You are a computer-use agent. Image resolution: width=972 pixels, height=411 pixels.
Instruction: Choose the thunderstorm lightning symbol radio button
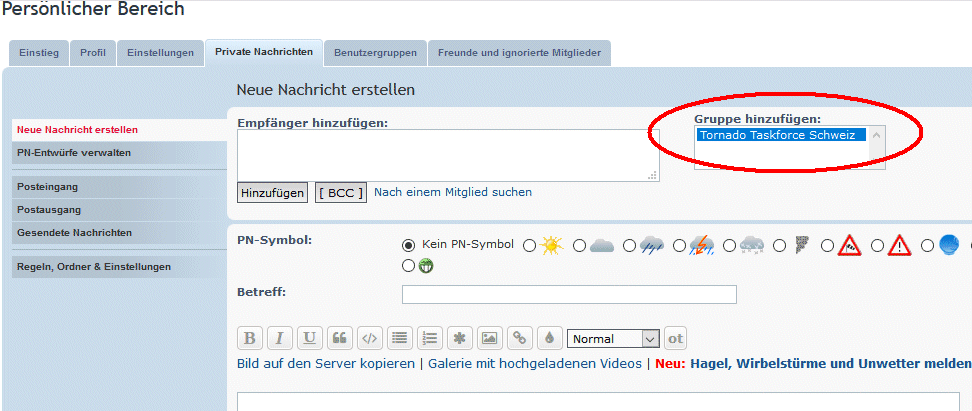(679, 246)
